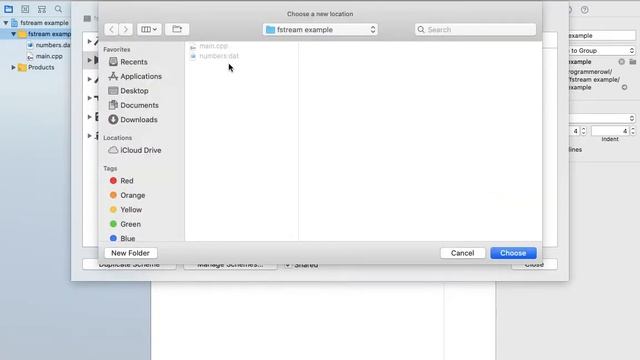Screen dimensions: 640x360
Task: Click Manage Schemes button behind dialog
Action: pos(230,266)
